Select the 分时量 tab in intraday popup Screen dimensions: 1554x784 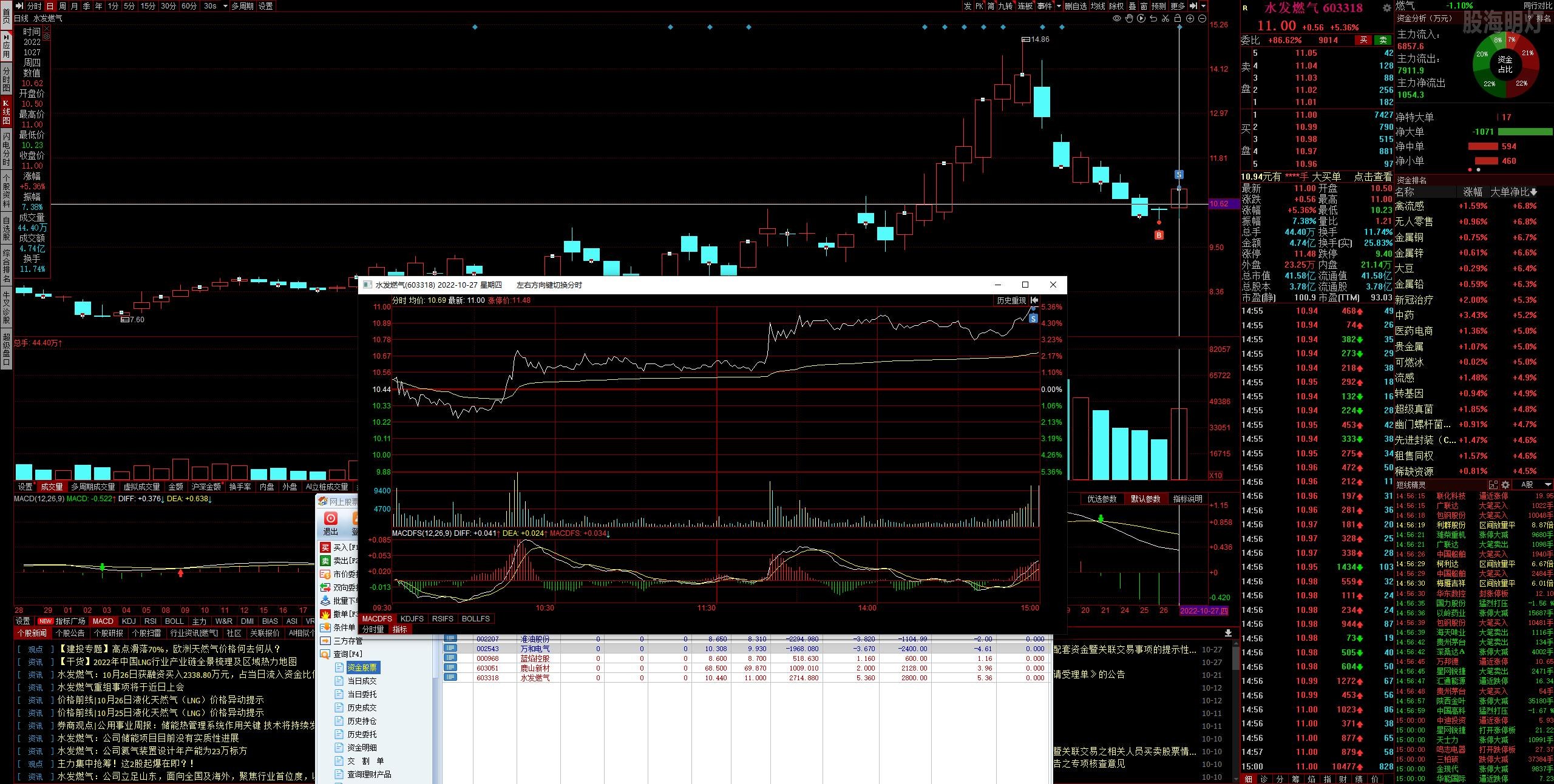click(x=373, y=629)
